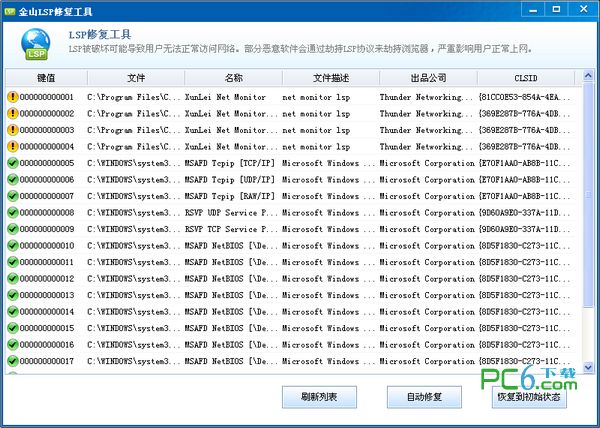Sort by the 出品公司 column header
The width and height of the screenshot is (600, 428).
coord(426,77)
